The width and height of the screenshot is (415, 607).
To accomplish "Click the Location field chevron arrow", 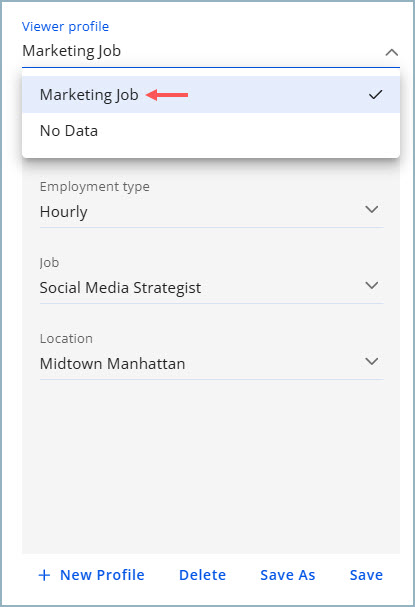I will coord(372,361).
